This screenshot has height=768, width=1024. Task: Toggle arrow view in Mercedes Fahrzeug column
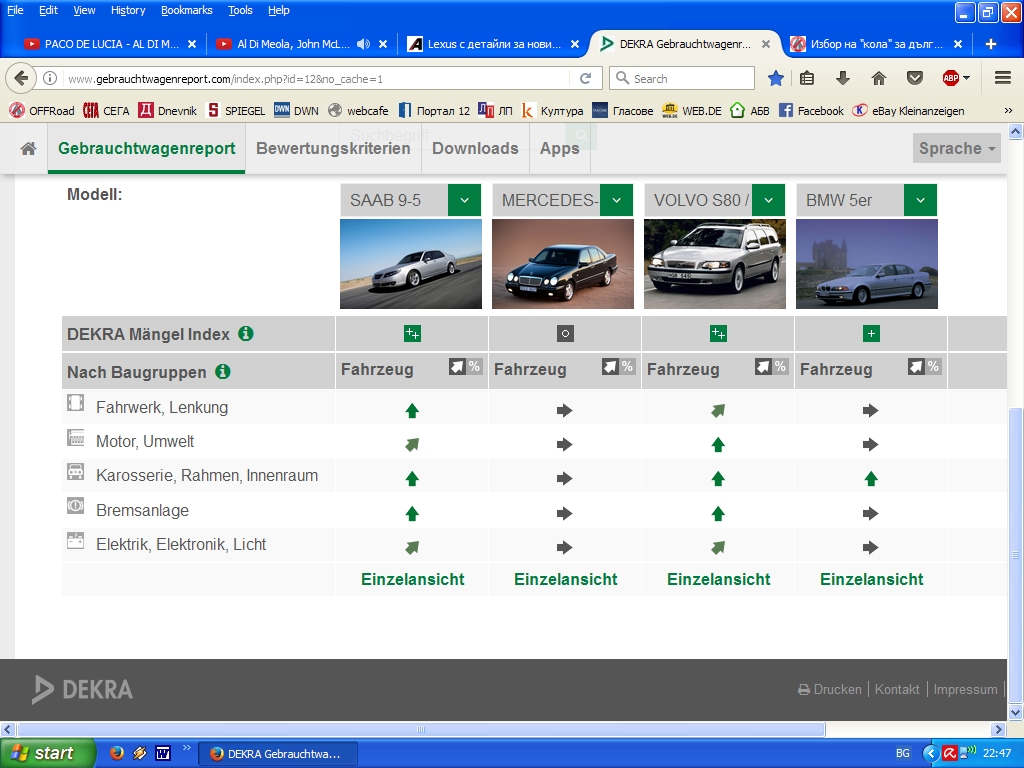pos(610,367)
